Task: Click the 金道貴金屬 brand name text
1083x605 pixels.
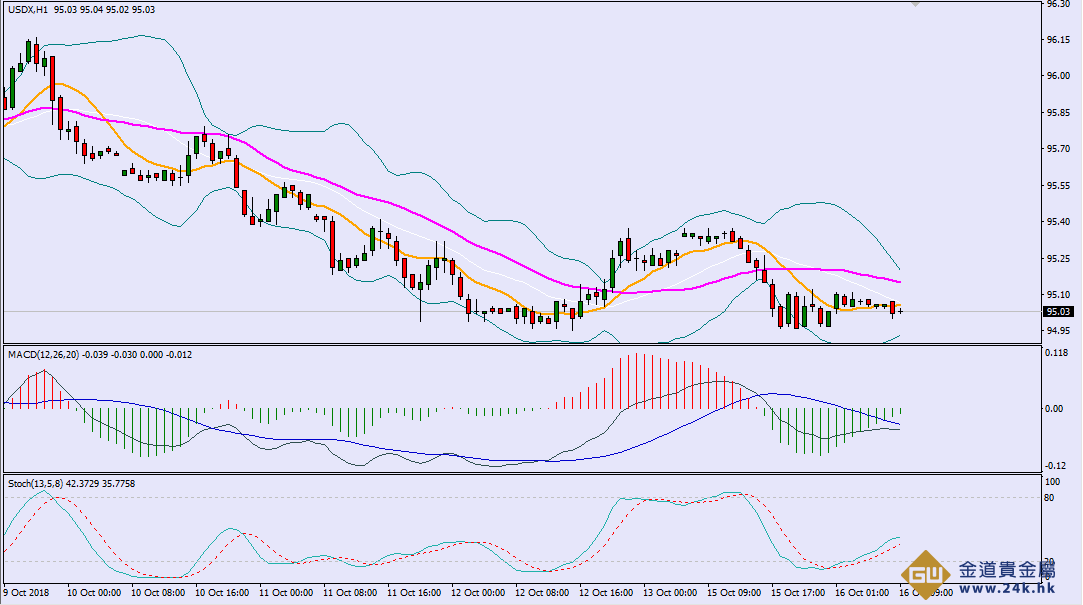Action: (1008, 569)
